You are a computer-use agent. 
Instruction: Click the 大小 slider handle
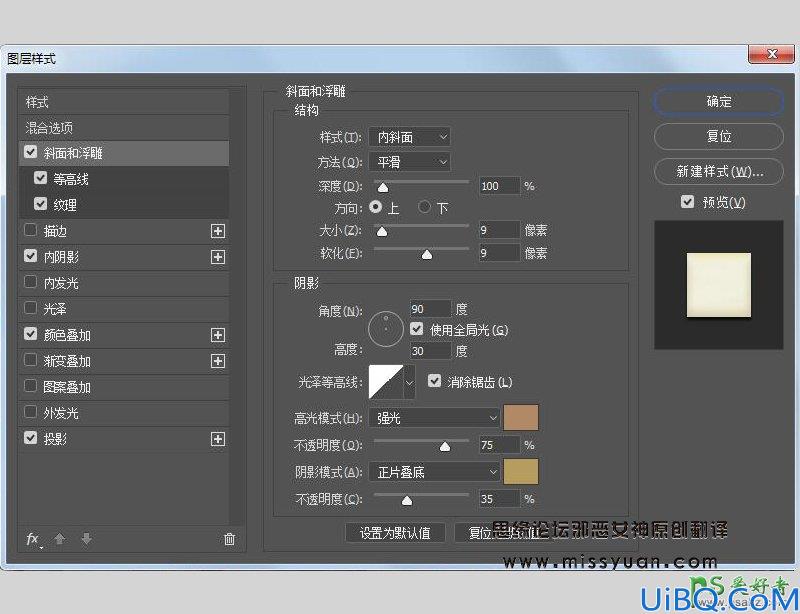[x=382, y=232]
